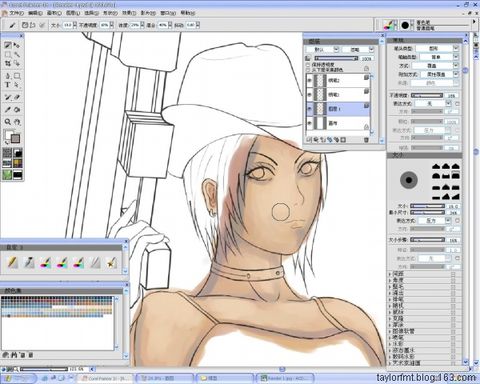Select the Canvas layer row

coord(338,123)
